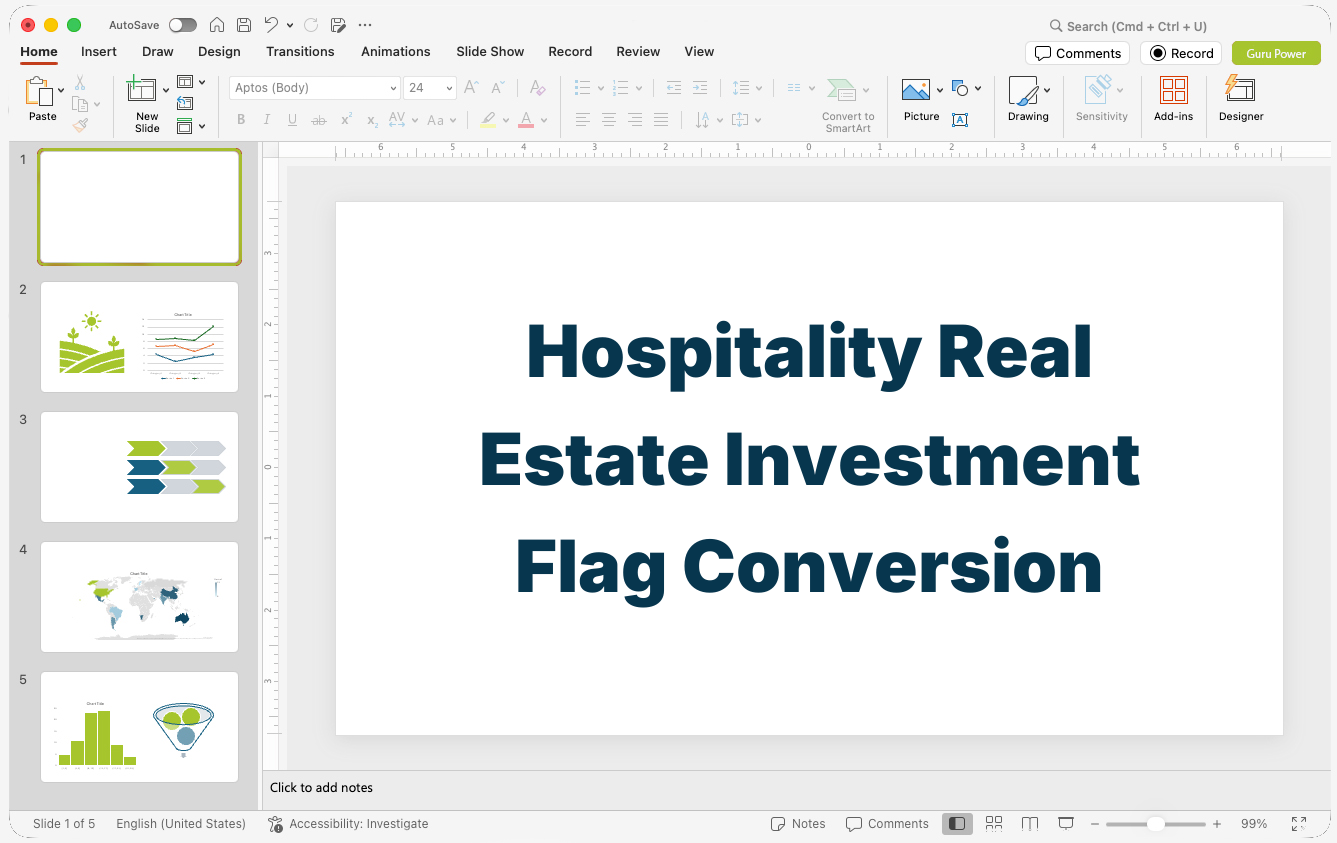Image resolution: width=1337 pixels, height=843 pixels.
Task: Open the font size 24 dropdown
Action: [x=449, y=88]
